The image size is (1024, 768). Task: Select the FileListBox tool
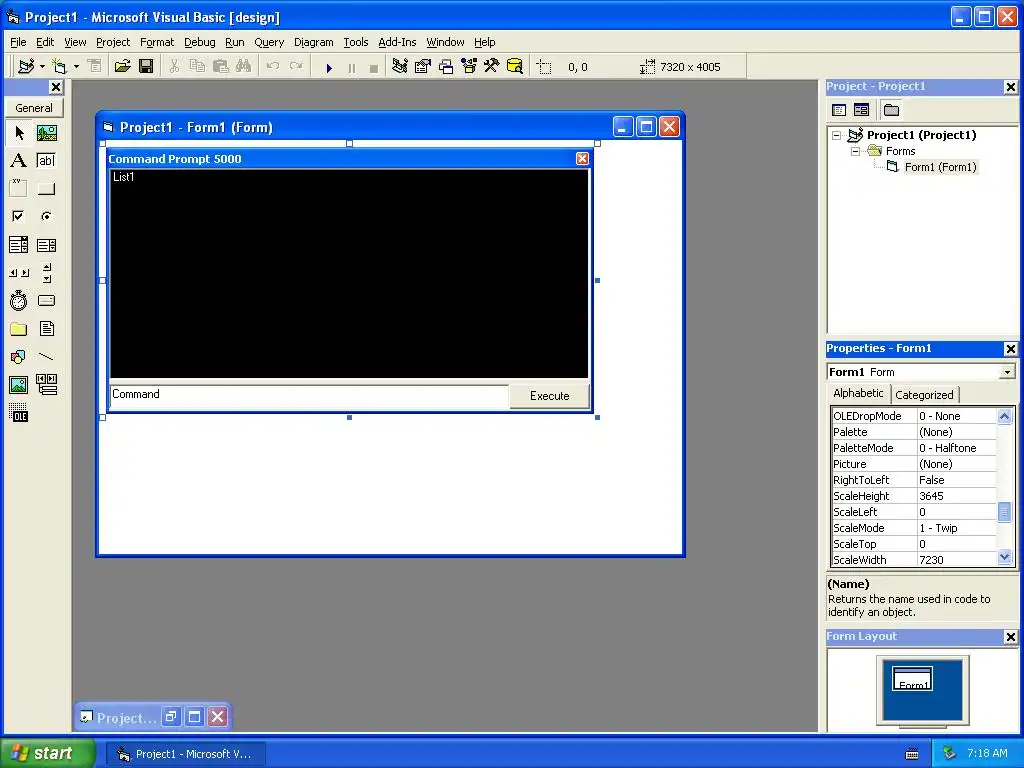pyautogui.click(x=46, y=328)
